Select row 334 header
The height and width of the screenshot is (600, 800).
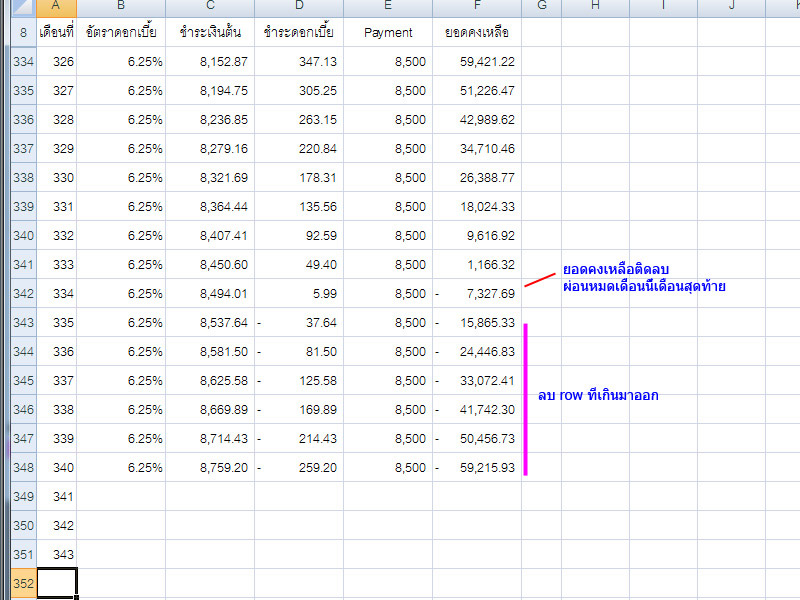pos(23,62)
